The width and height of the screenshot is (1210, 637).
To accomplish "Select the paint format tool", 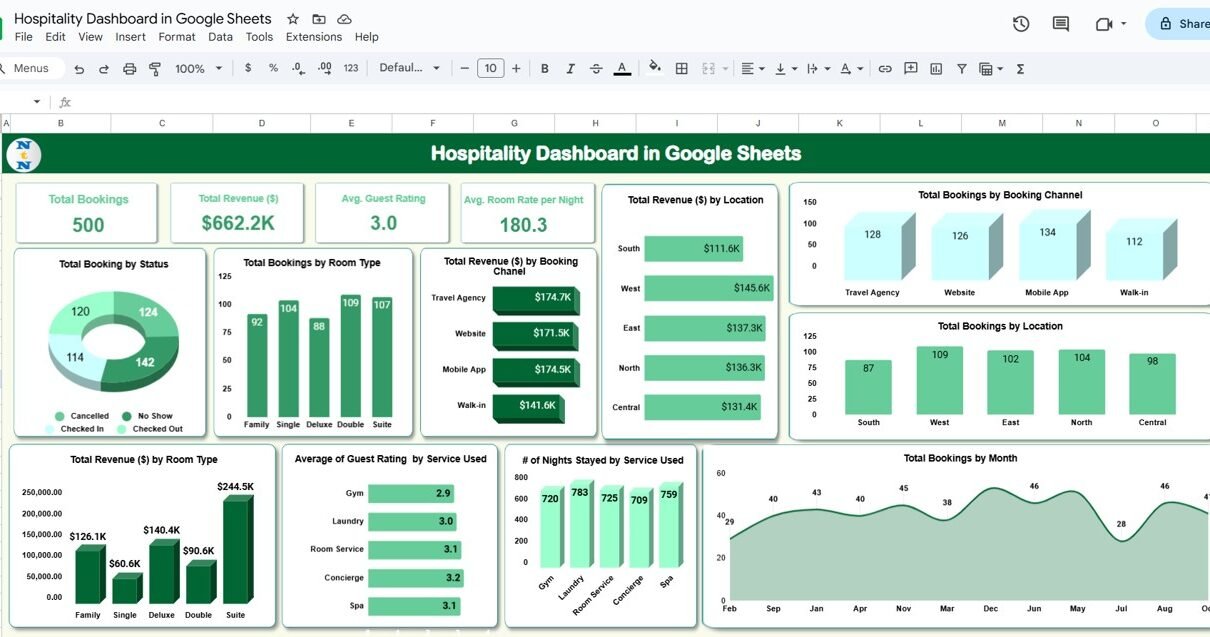I will 155,69.
